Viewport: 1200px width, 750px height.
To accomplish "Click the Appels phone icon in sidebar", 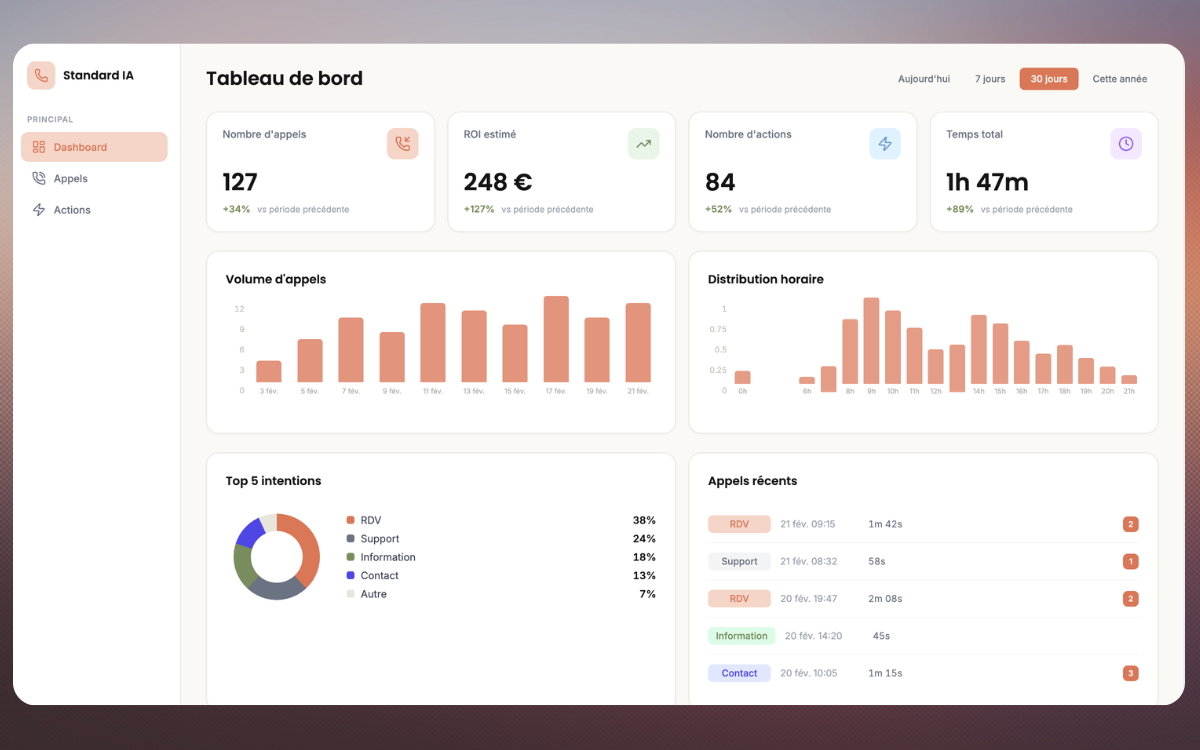I will point(39,179).
